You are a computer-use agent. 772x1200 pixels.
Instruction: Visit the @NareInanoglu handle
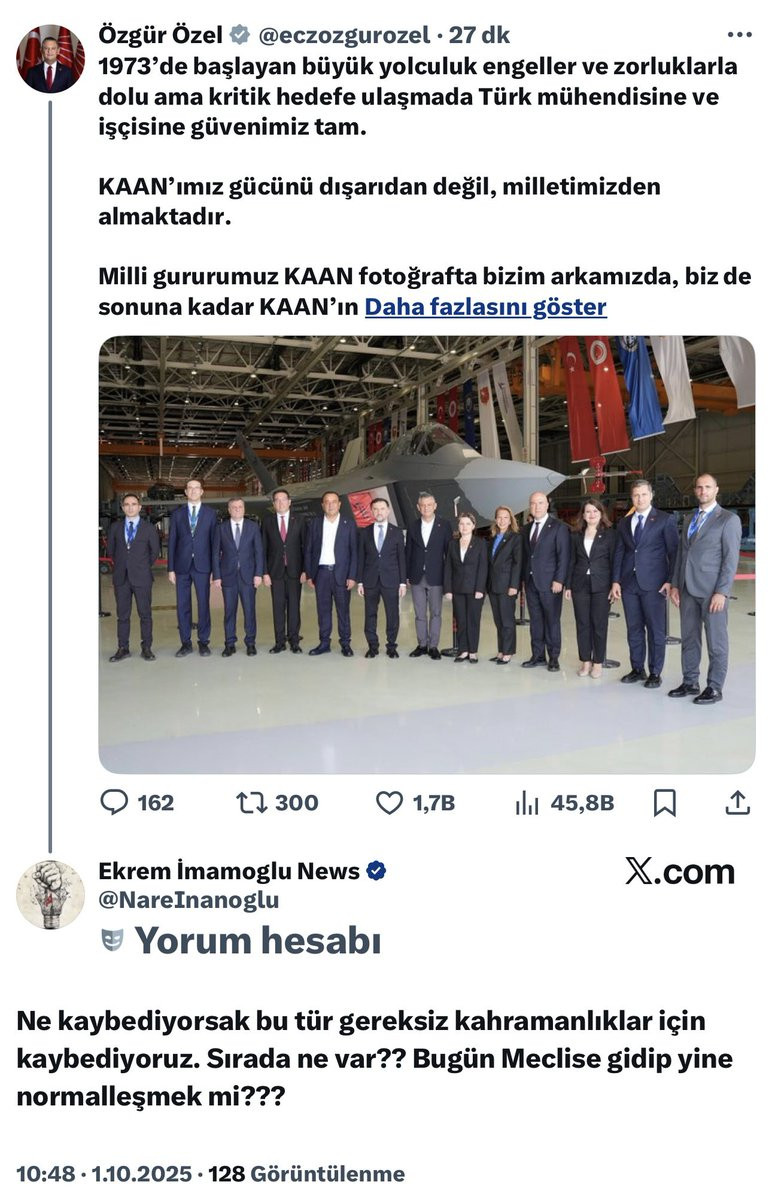[x=189, y=900]
